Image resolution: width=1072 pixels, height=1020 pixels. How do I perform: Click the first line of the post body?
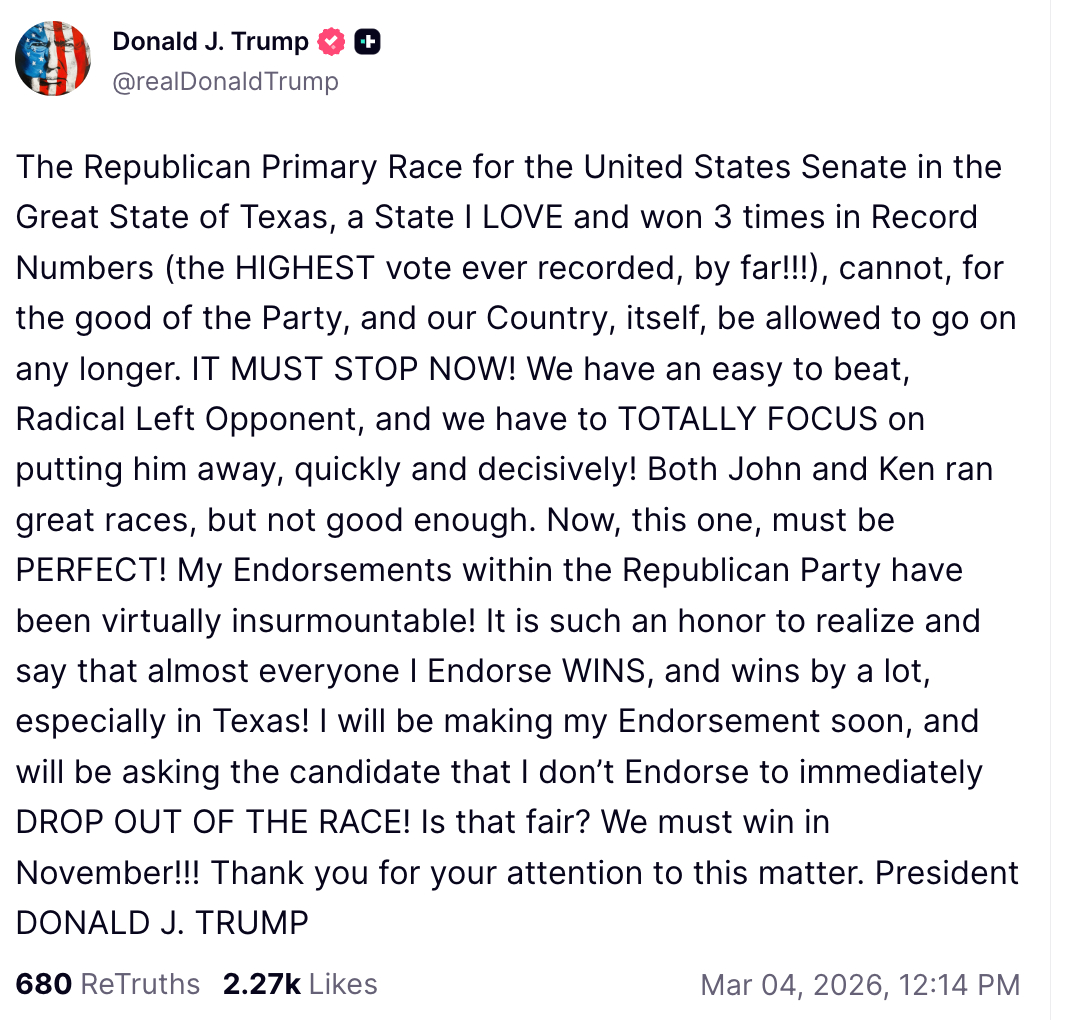(508, 167)
